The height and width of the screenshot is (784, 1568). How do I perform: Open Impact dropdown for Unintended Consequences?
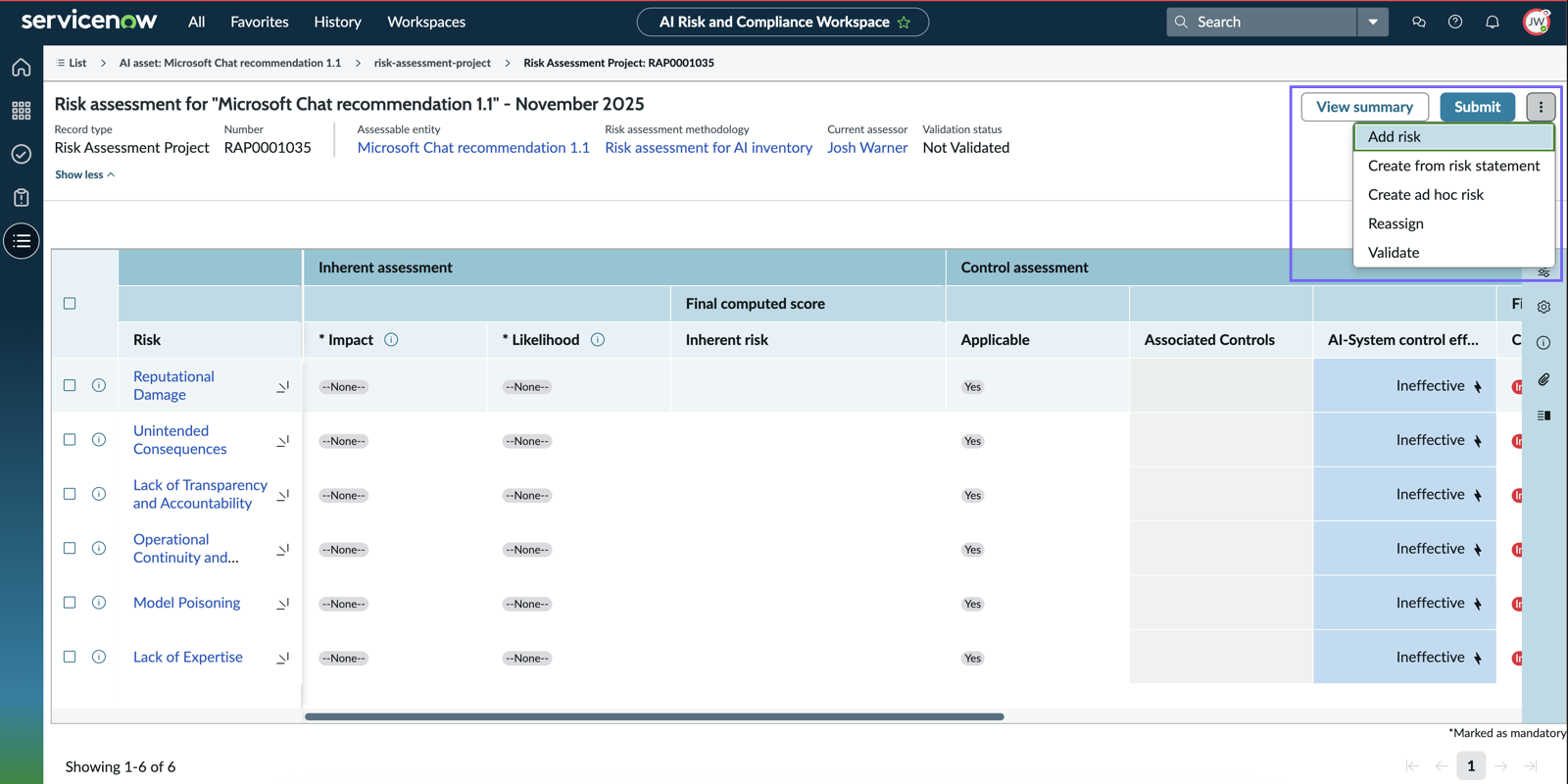(343, 441)
